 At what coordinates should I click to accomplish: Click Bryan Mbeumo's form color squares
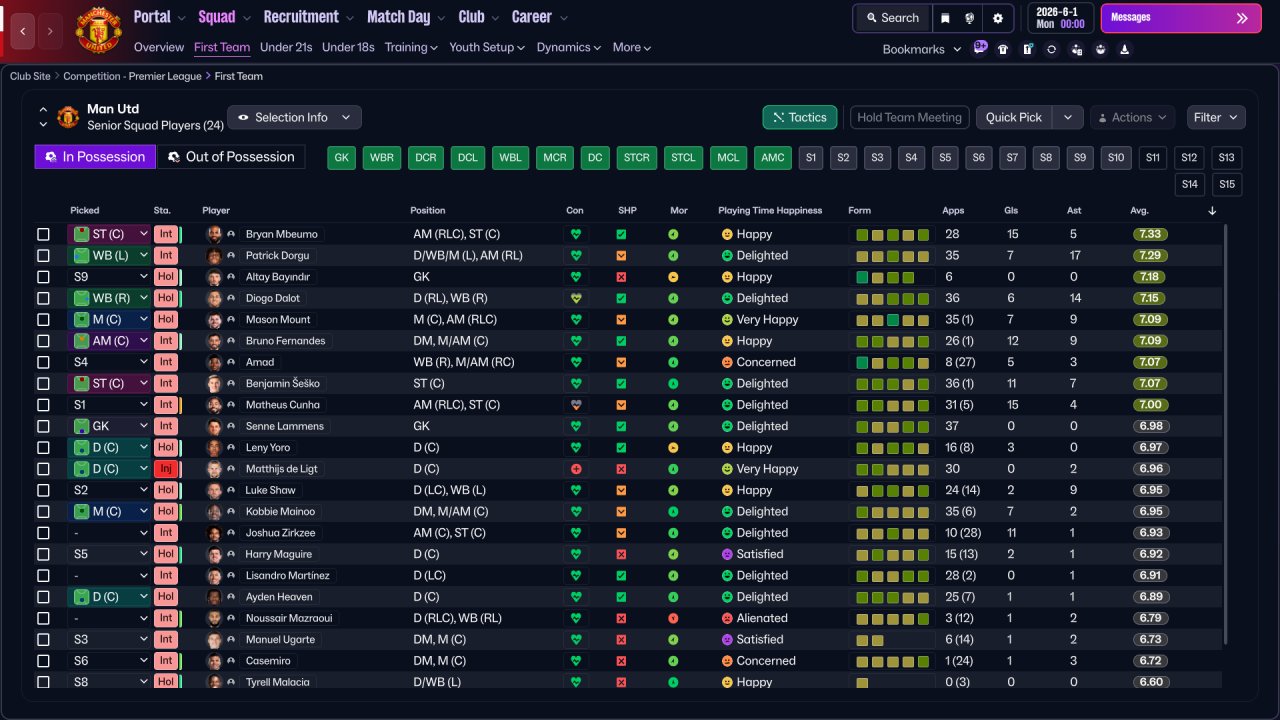point(892,235)
